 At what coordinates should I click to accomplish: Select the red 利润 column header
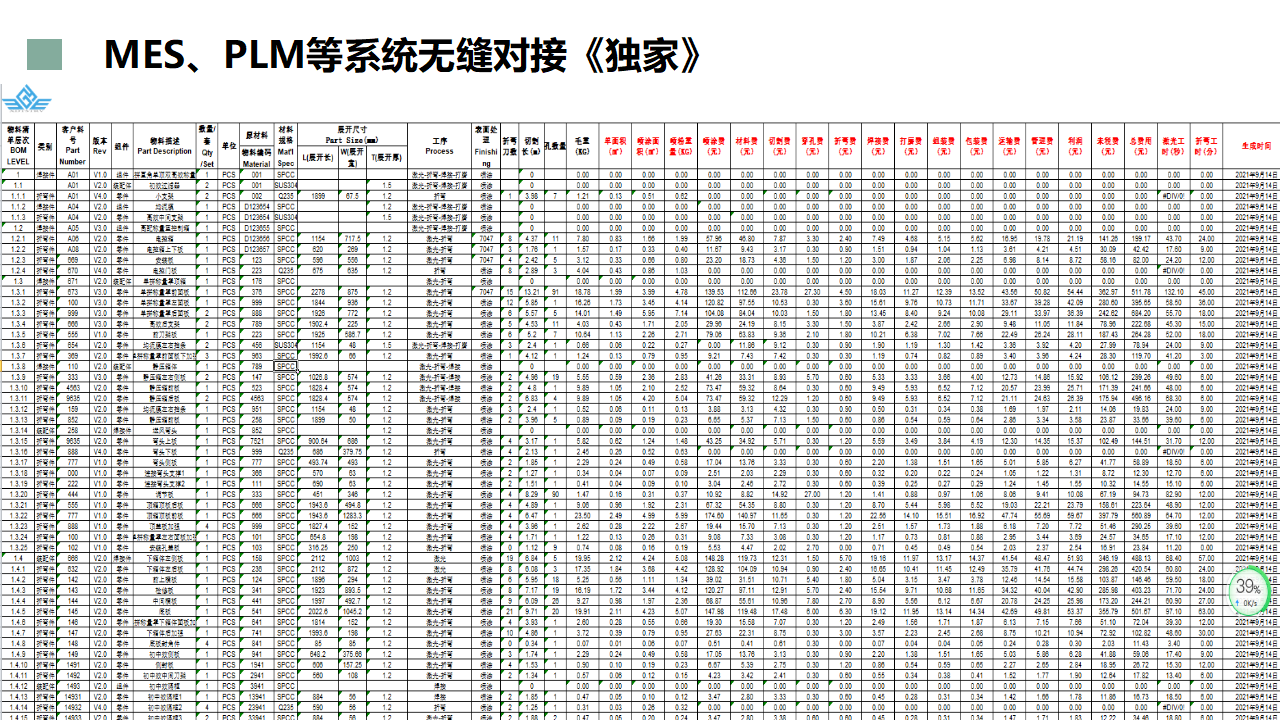(x=1075, y=146)
